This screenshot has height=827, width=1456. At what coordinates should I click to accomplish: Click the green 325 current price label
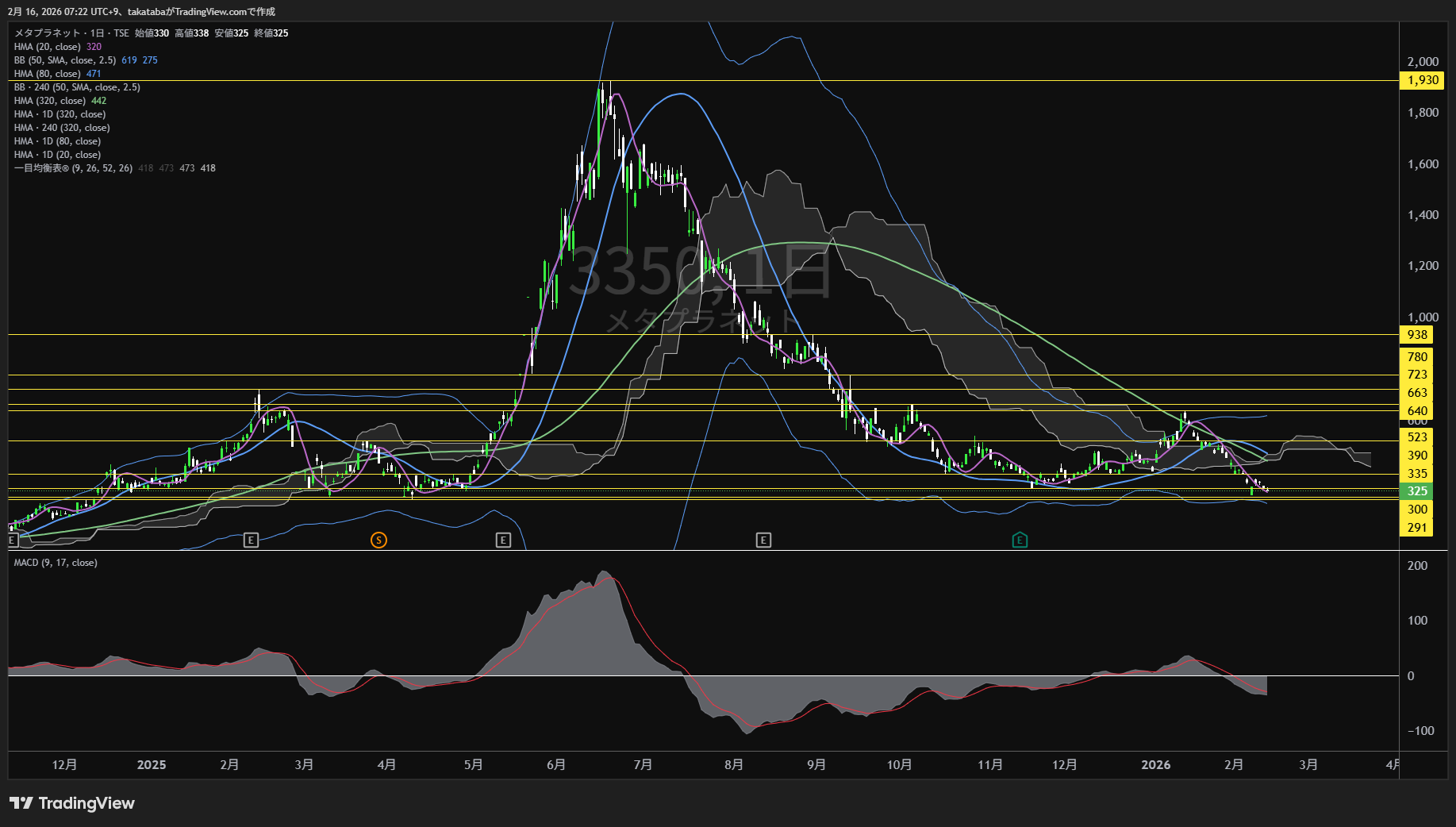(1416, 491)
